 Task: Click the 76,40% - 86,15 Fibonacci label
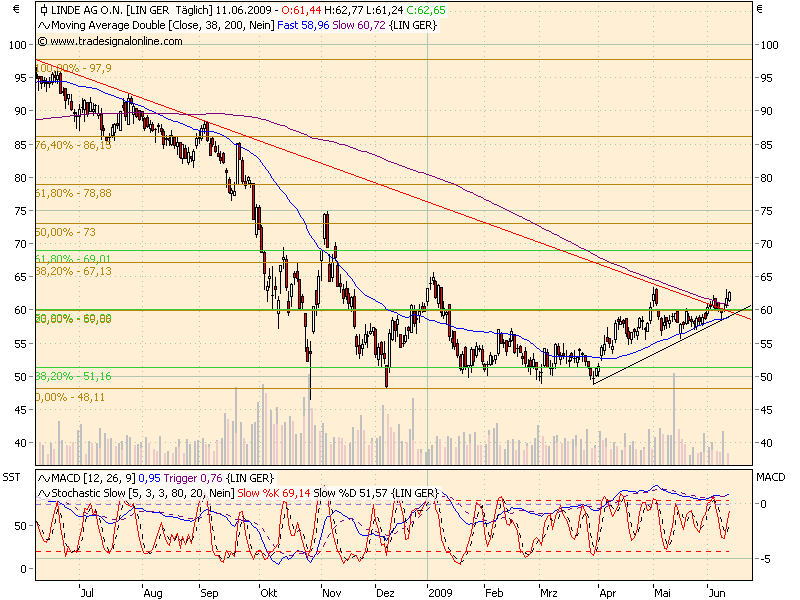(73, 145)
